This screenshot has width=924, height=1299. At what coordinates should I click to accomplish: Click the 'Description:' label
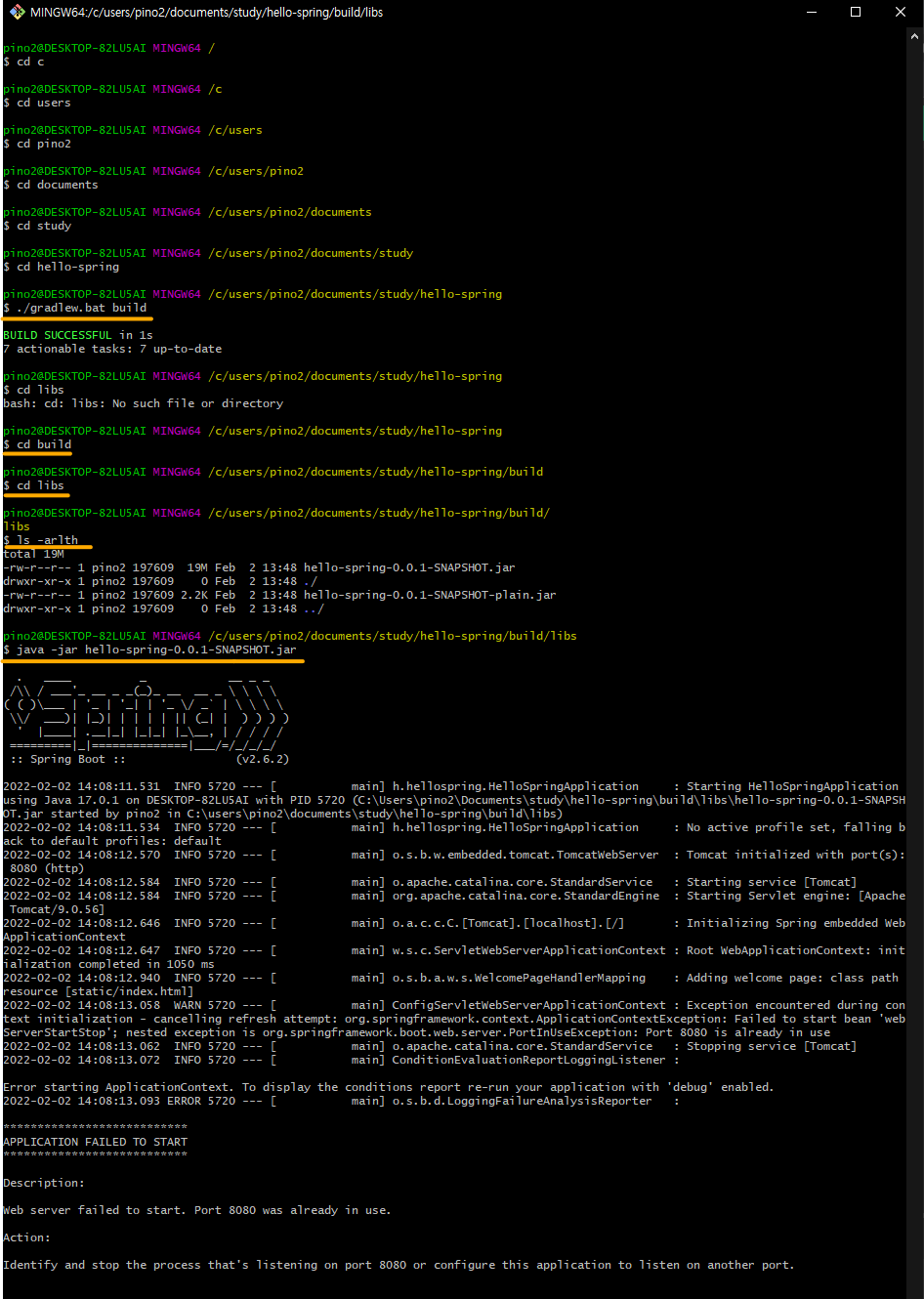(44, 1183)
